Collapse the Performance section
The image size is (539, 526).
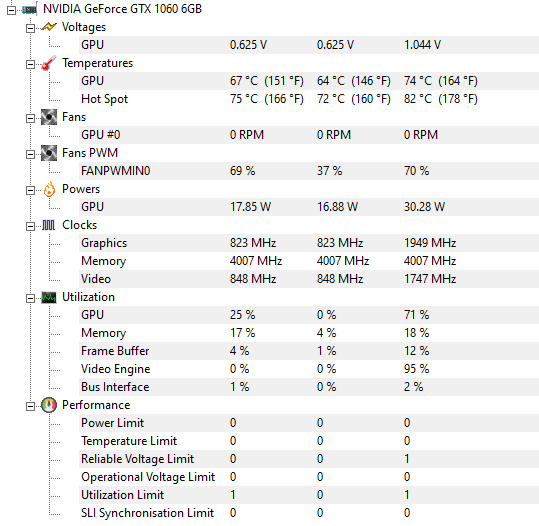click(x=30, y=406)
